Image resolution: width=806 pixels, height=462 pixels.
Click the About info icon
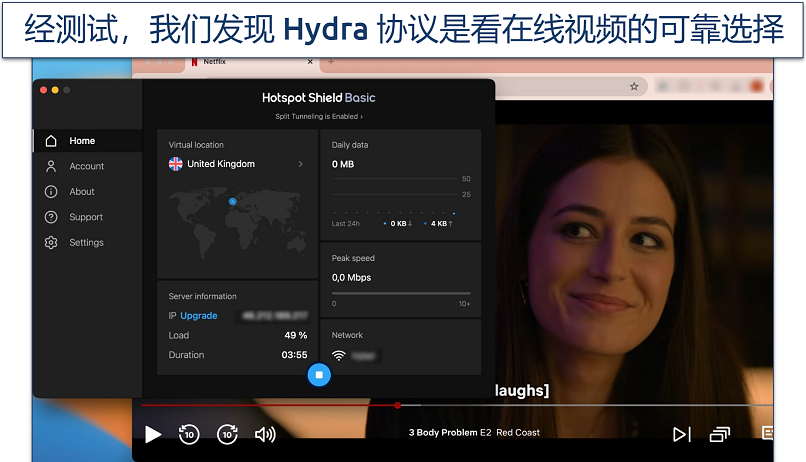click(51, 192)
